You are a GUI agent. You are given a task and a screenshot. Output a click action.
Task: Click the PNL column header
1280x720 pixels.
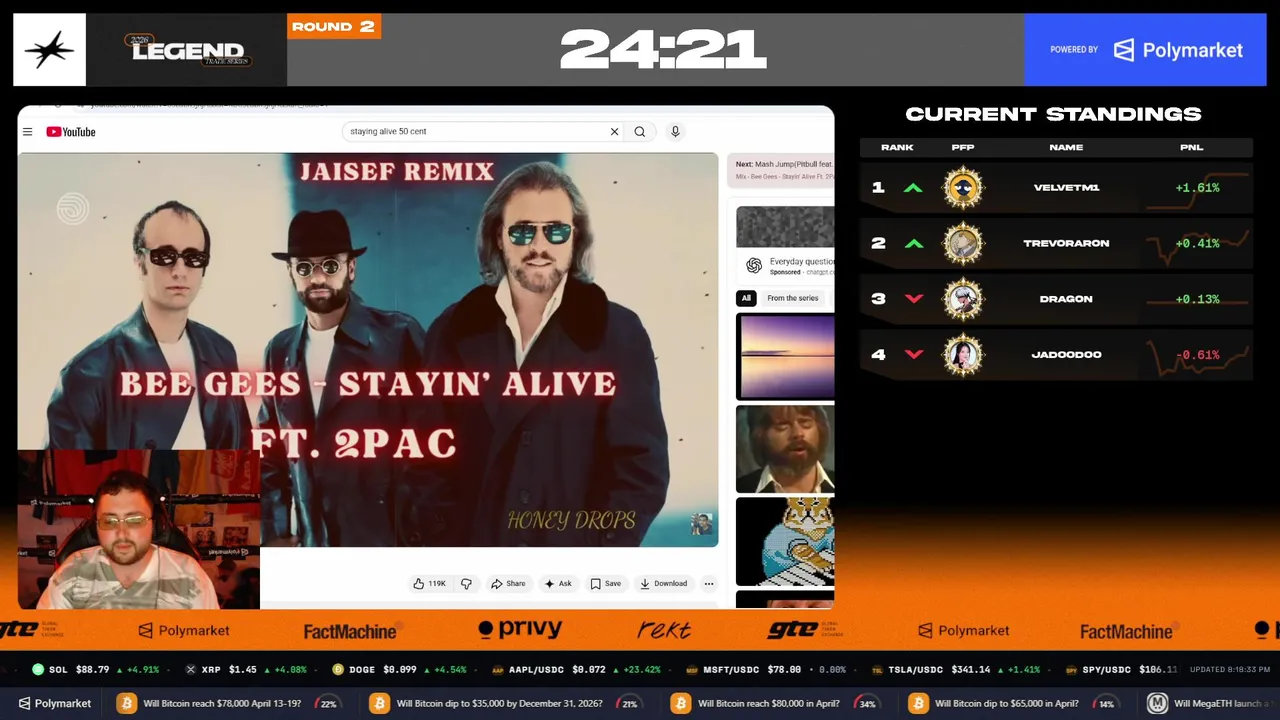1191,147
